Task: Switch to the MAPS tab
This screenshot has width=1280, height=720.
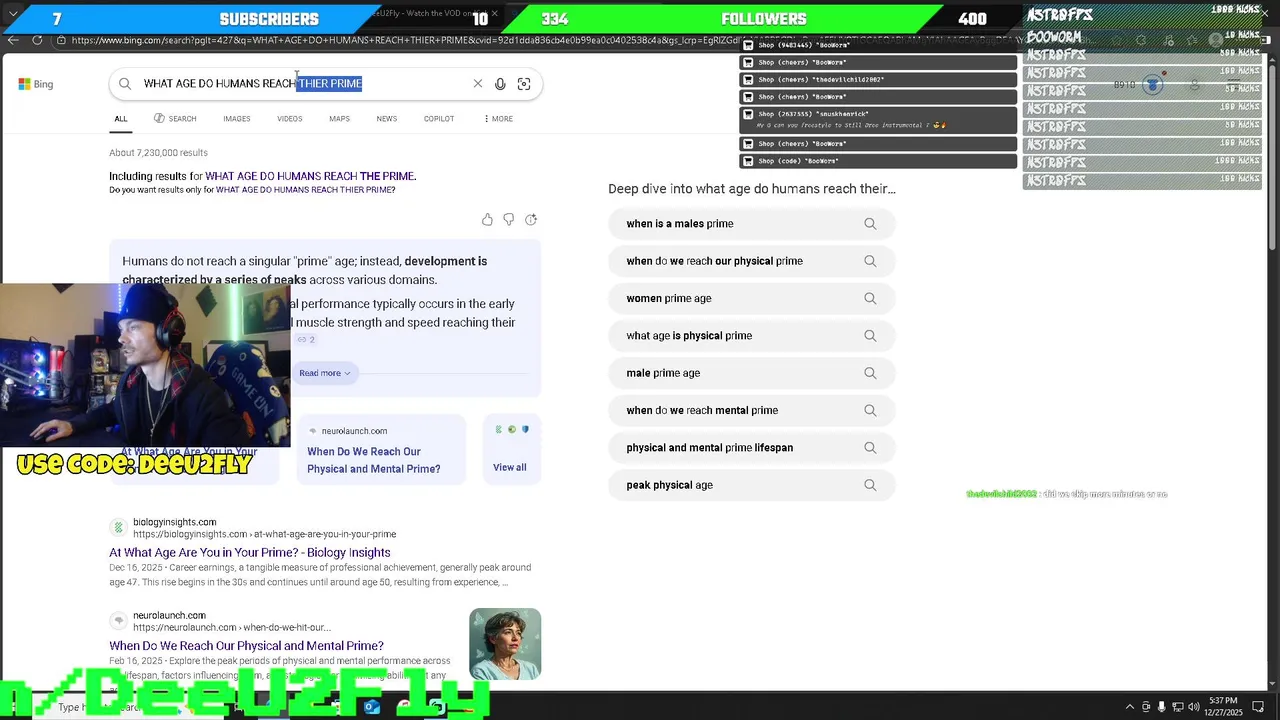Action: 340,119
